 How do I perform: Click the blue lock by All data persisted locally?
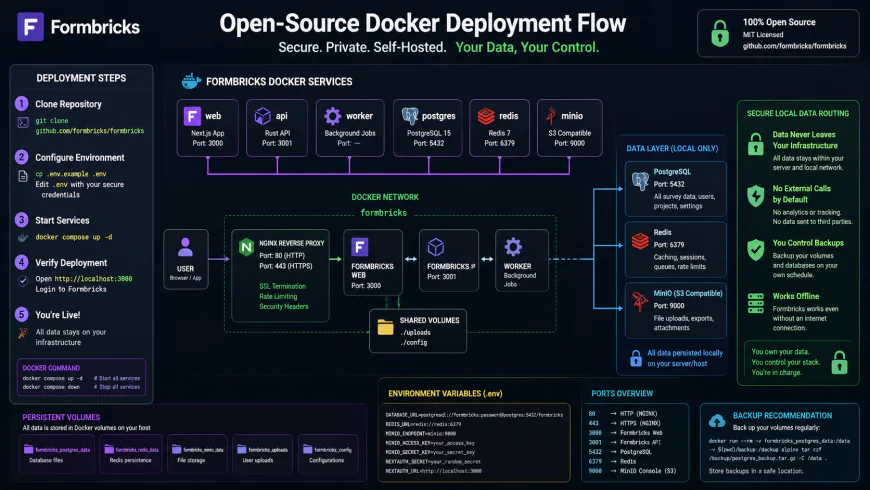tap(636, 358)
